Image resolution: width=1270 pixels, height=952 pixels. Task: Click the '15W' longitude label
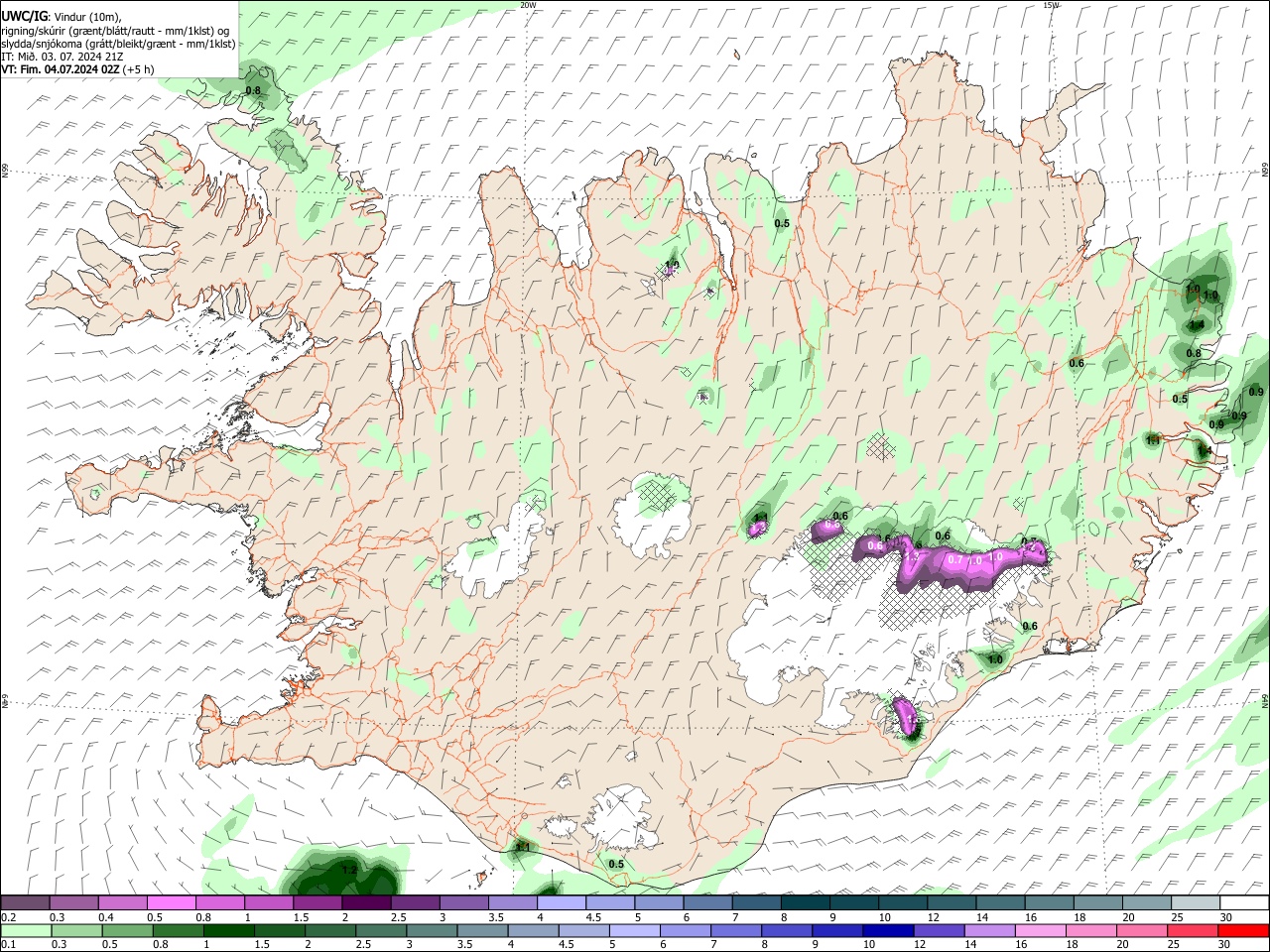(1051, 5)
